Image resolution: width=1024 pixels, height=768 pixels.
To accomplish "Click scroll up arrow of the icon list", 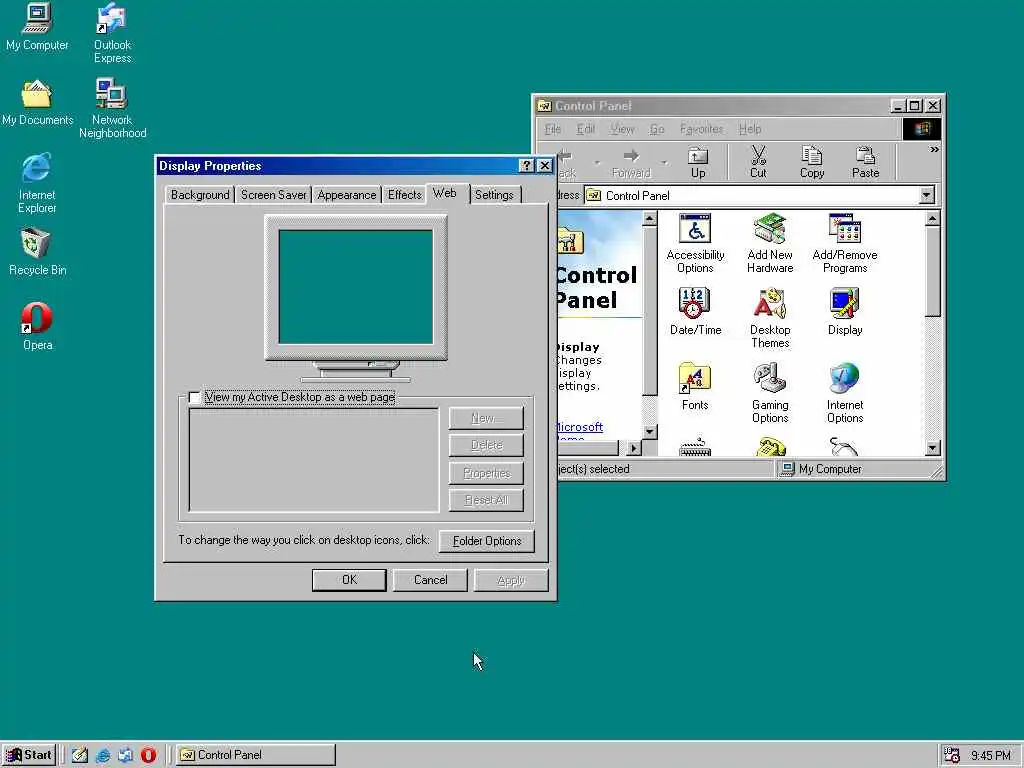I will pos(933,219).
